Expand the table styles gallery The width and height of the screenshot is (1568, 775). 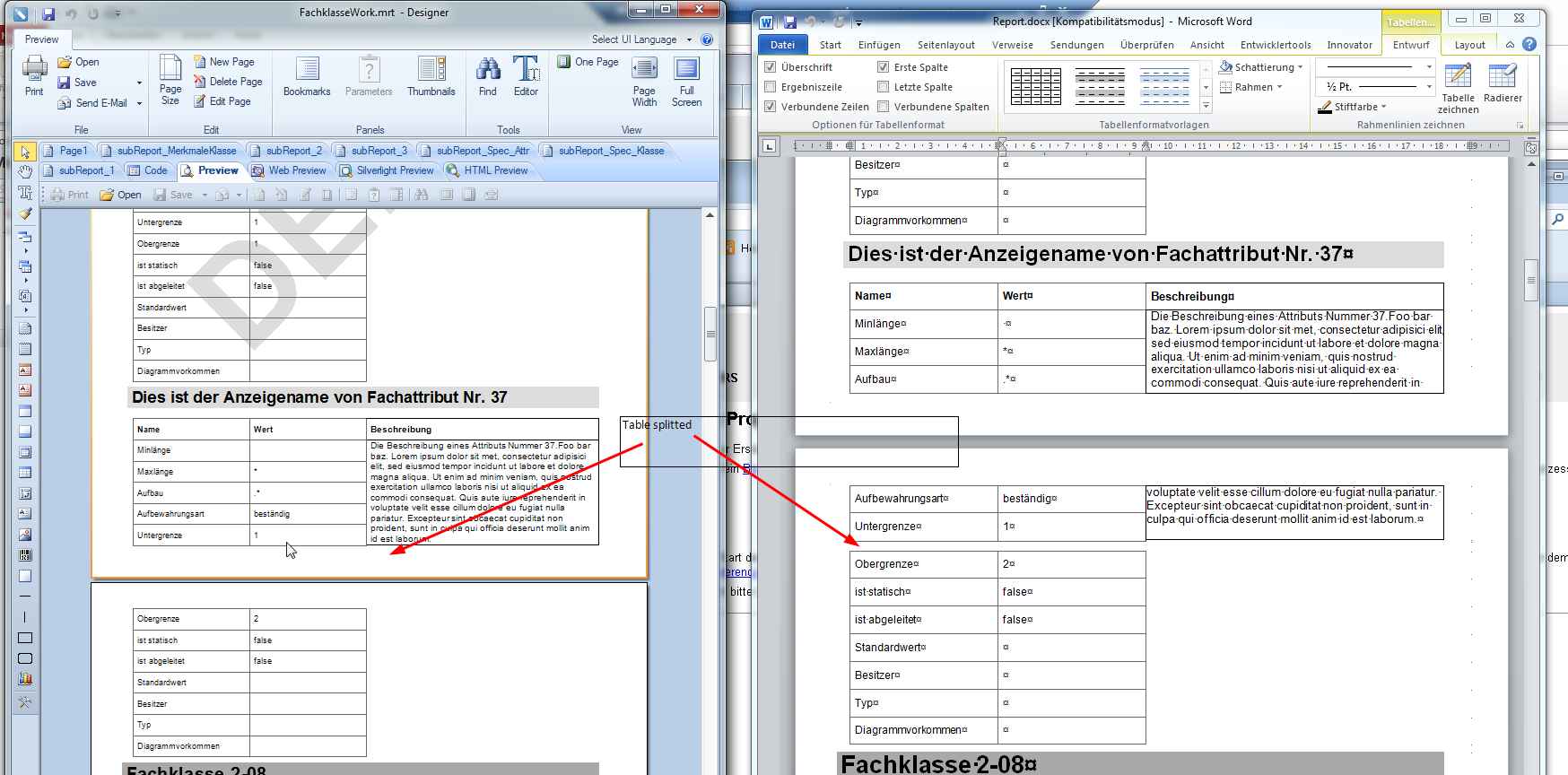(1206, 107)
